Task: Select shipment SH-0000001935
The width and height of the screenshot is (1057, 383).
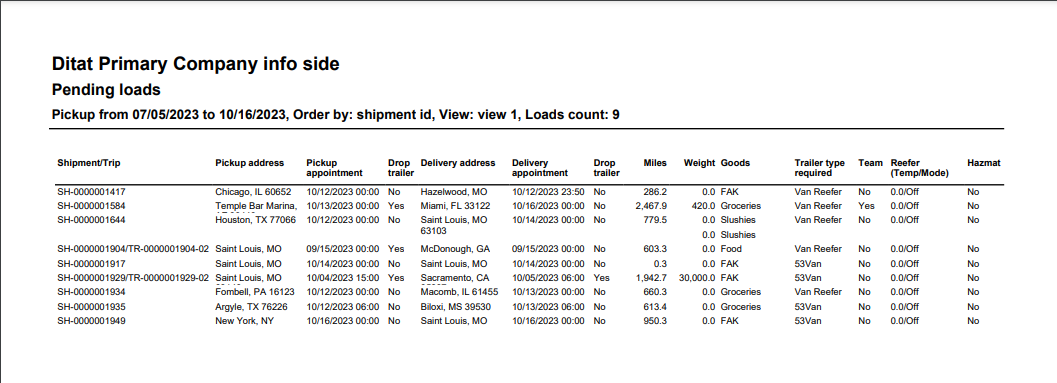Action: (x=91, y=307)
